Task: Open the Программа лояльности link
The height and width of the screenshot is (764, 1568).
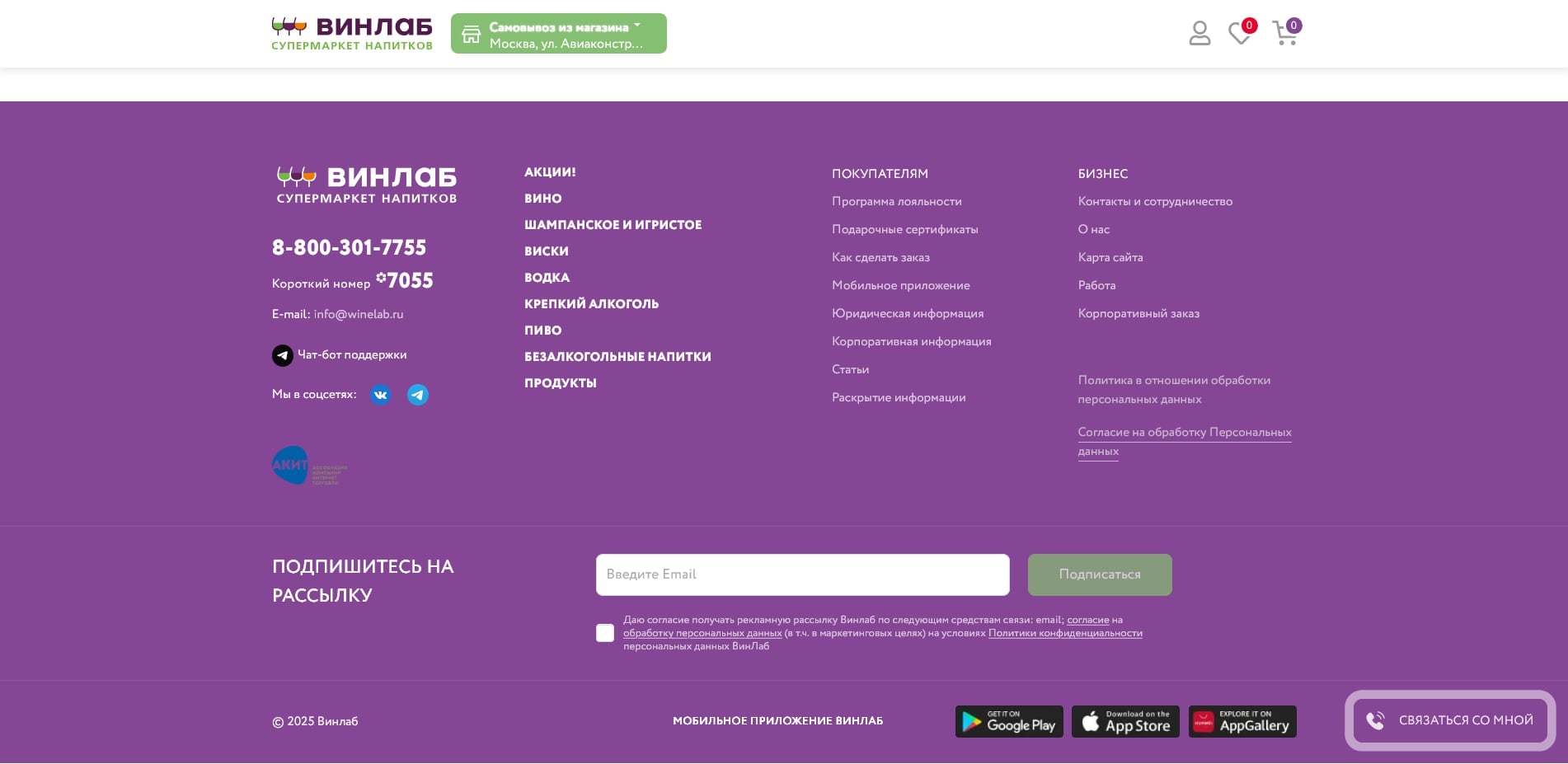Action: [x=896, y=202]
